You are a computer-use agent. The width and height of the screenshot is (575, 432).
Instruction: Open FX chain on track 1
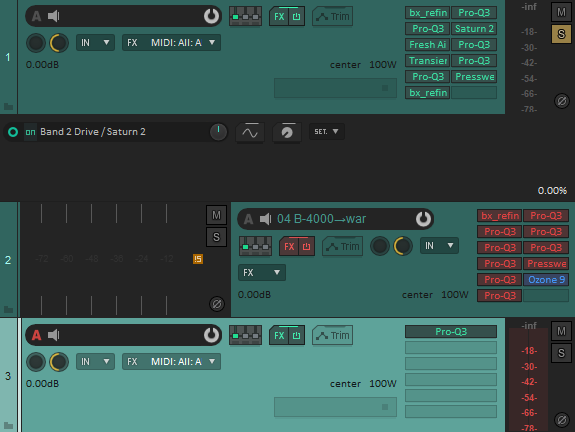[279, 17]
